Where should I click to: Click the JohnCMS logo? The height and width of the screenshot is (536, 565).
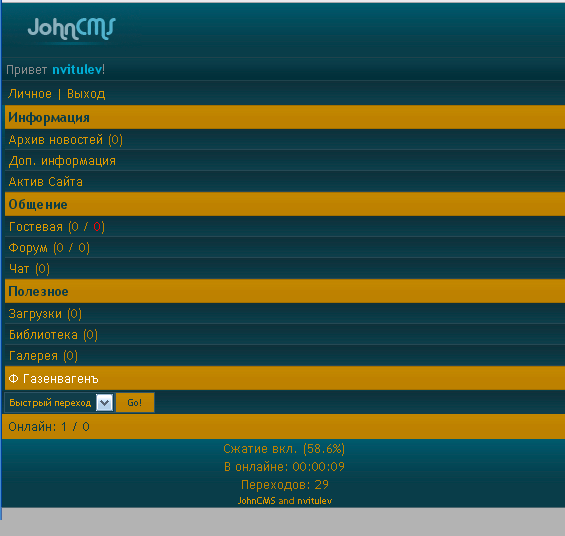(71, 30)
